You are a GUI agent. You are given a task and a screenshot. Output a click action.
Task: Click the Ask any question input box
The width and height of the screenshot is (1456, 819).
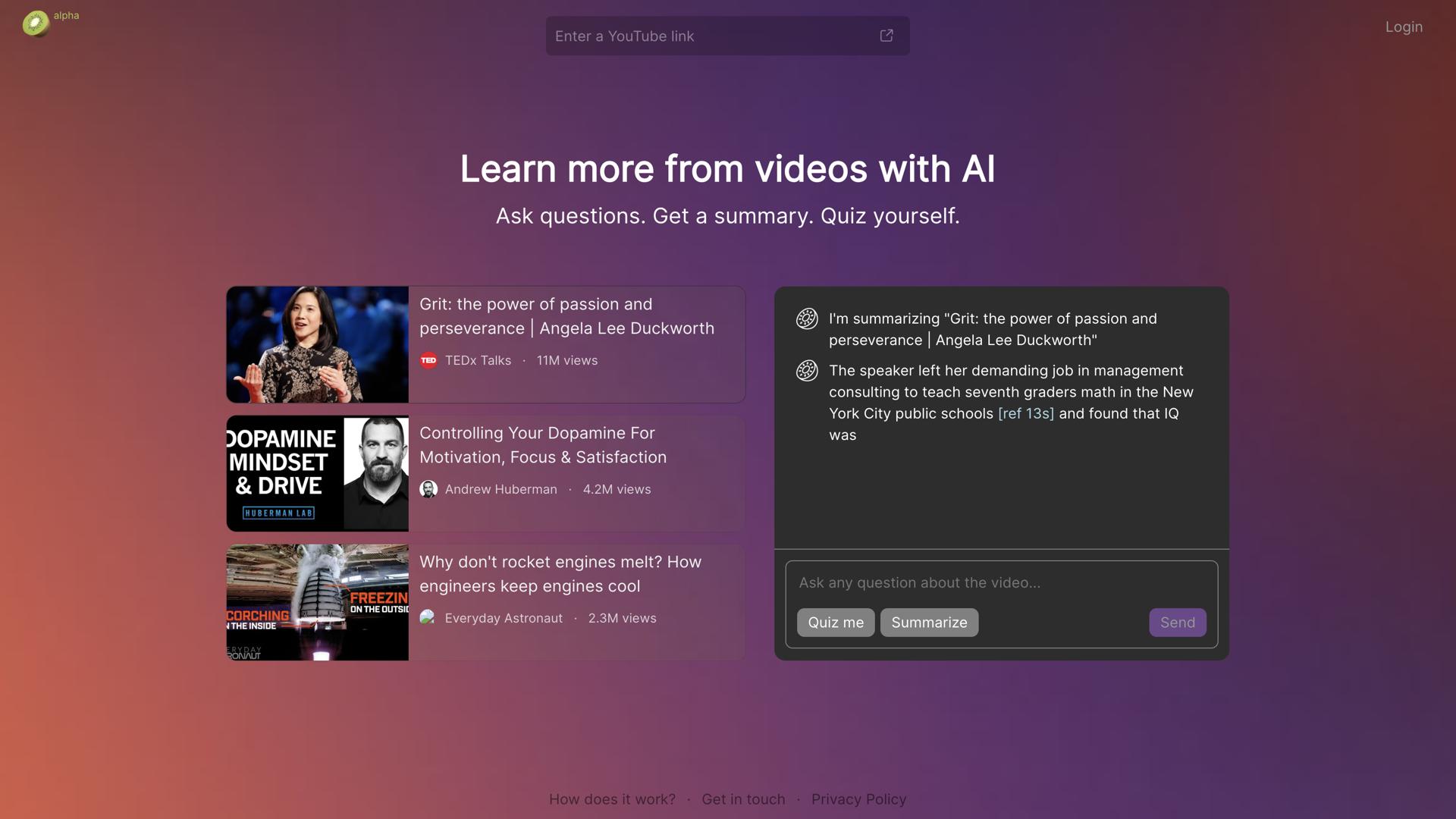click(1001, 583)
